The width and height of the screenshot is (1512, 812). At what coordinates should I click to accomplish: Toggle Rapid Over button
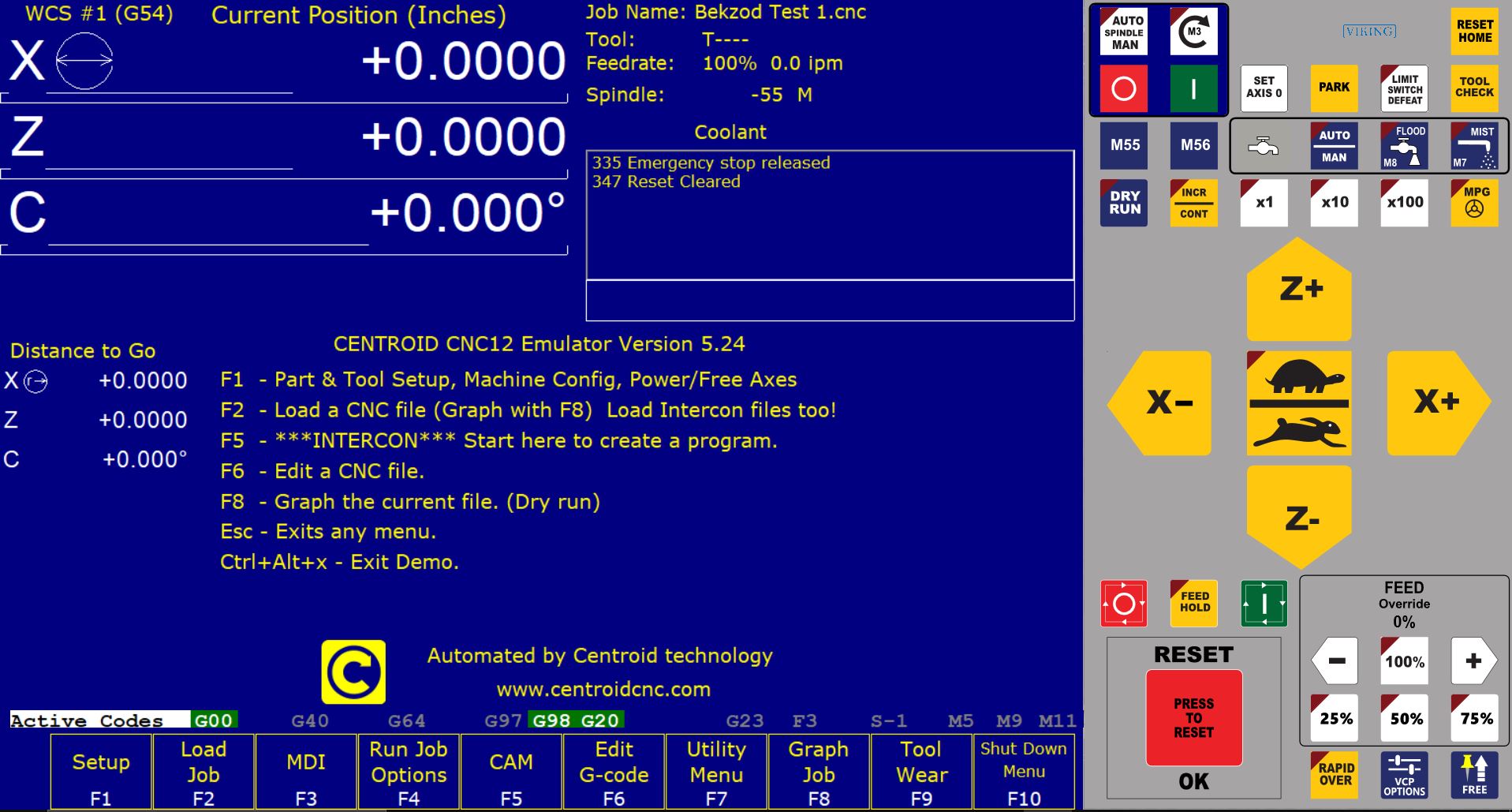coord(1335,775)
